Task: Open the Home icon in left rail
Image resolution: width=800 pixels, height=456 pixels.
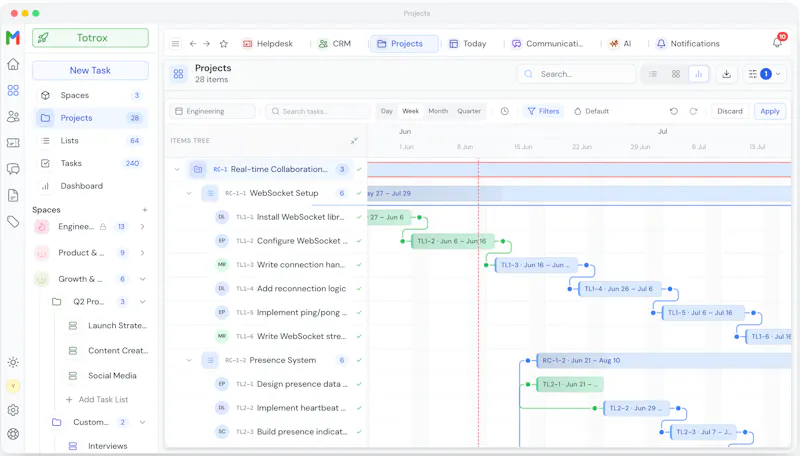Action: pyautogui.click(x=13, y=64)
